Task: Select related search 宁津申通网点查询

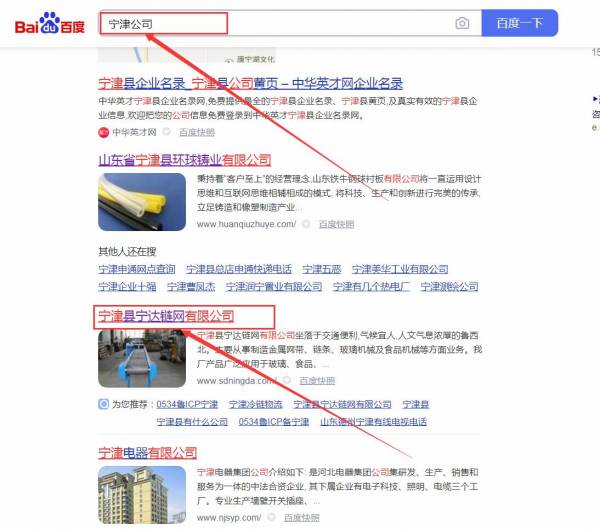Action: pyautogui.click(x=137, y=269)
